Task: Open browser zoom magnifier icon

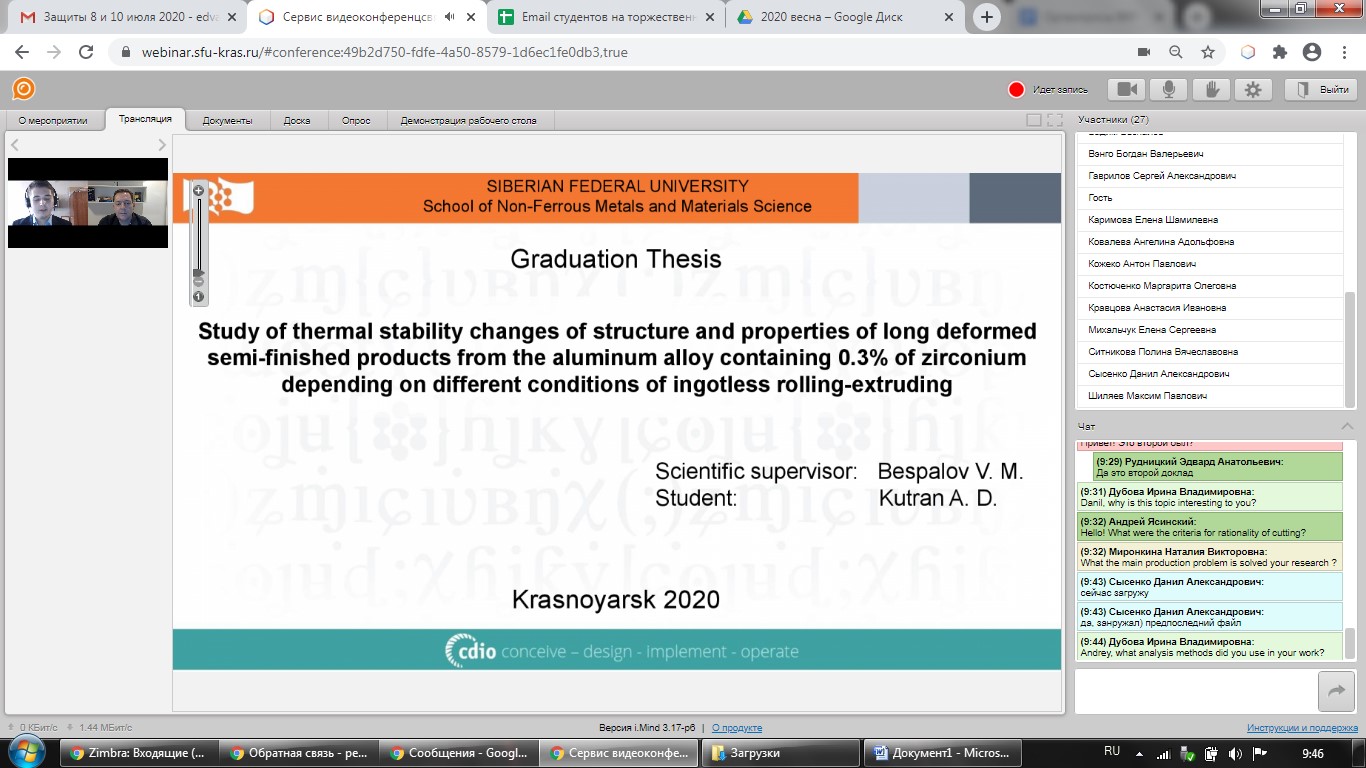Action: [x=1176, y=52]
